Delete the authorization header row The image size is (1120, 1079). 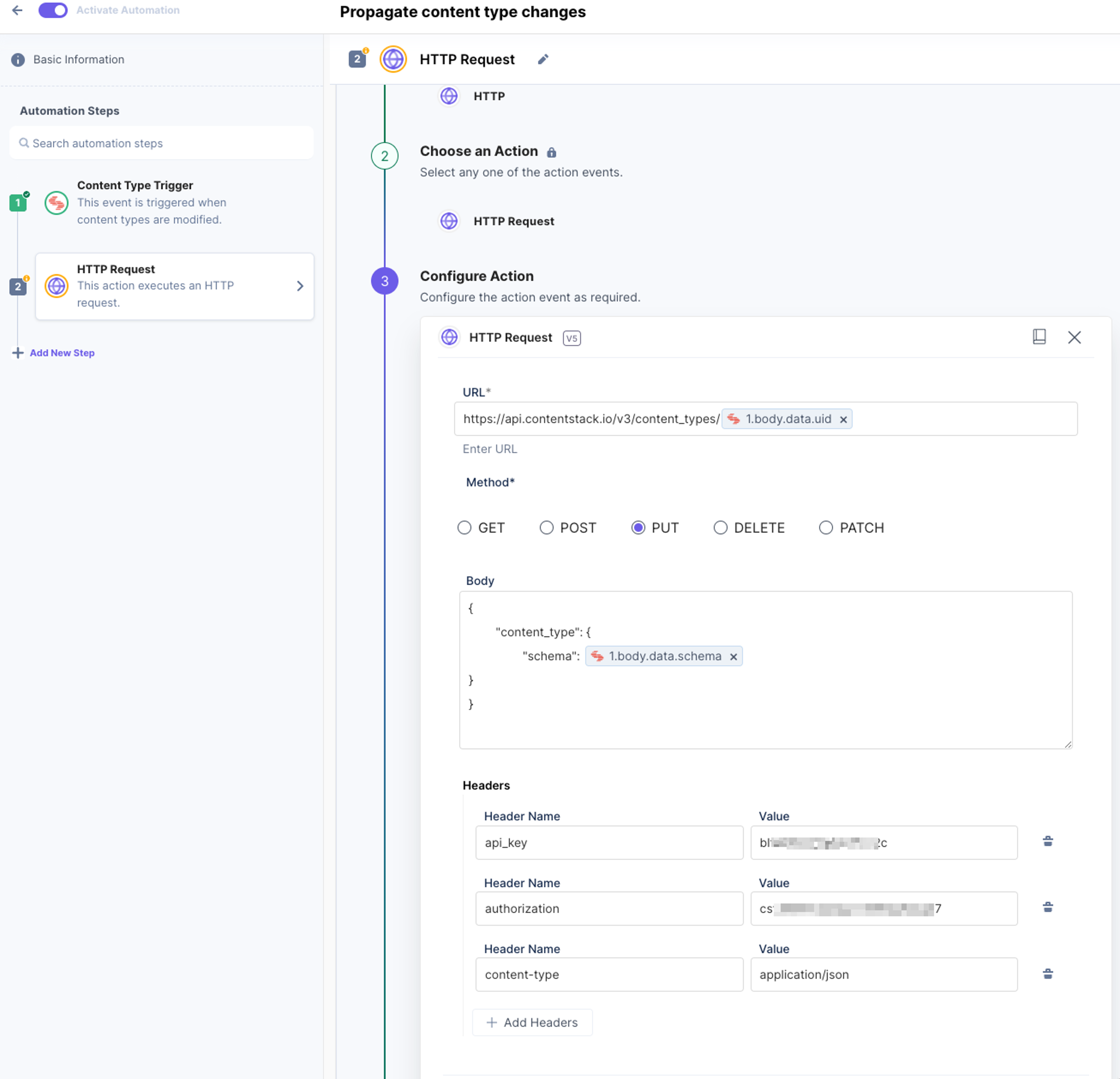click(x=1047, y=907)
